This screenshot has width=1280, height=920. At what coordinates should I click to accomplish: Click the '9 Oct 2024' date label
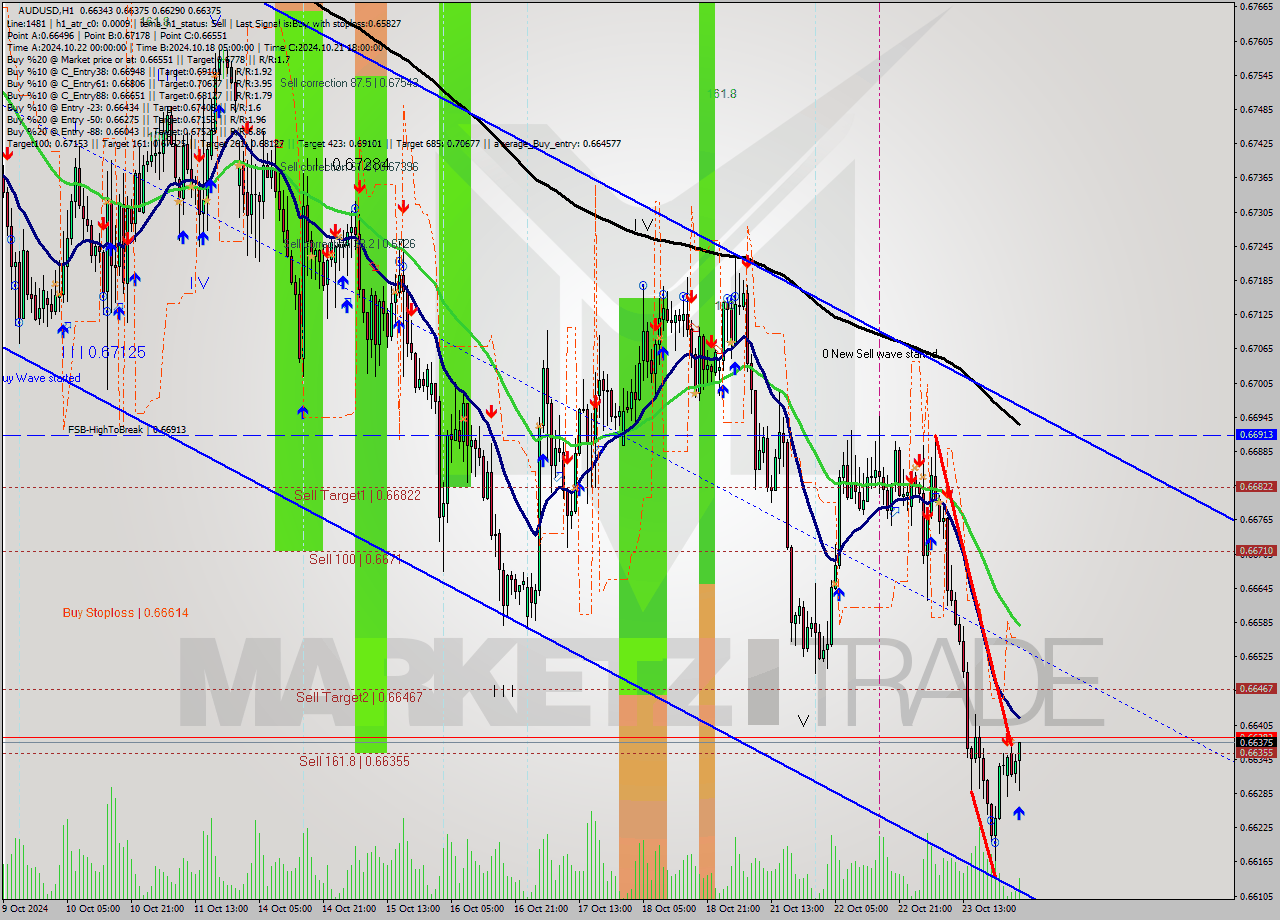(x=26, y=908)
